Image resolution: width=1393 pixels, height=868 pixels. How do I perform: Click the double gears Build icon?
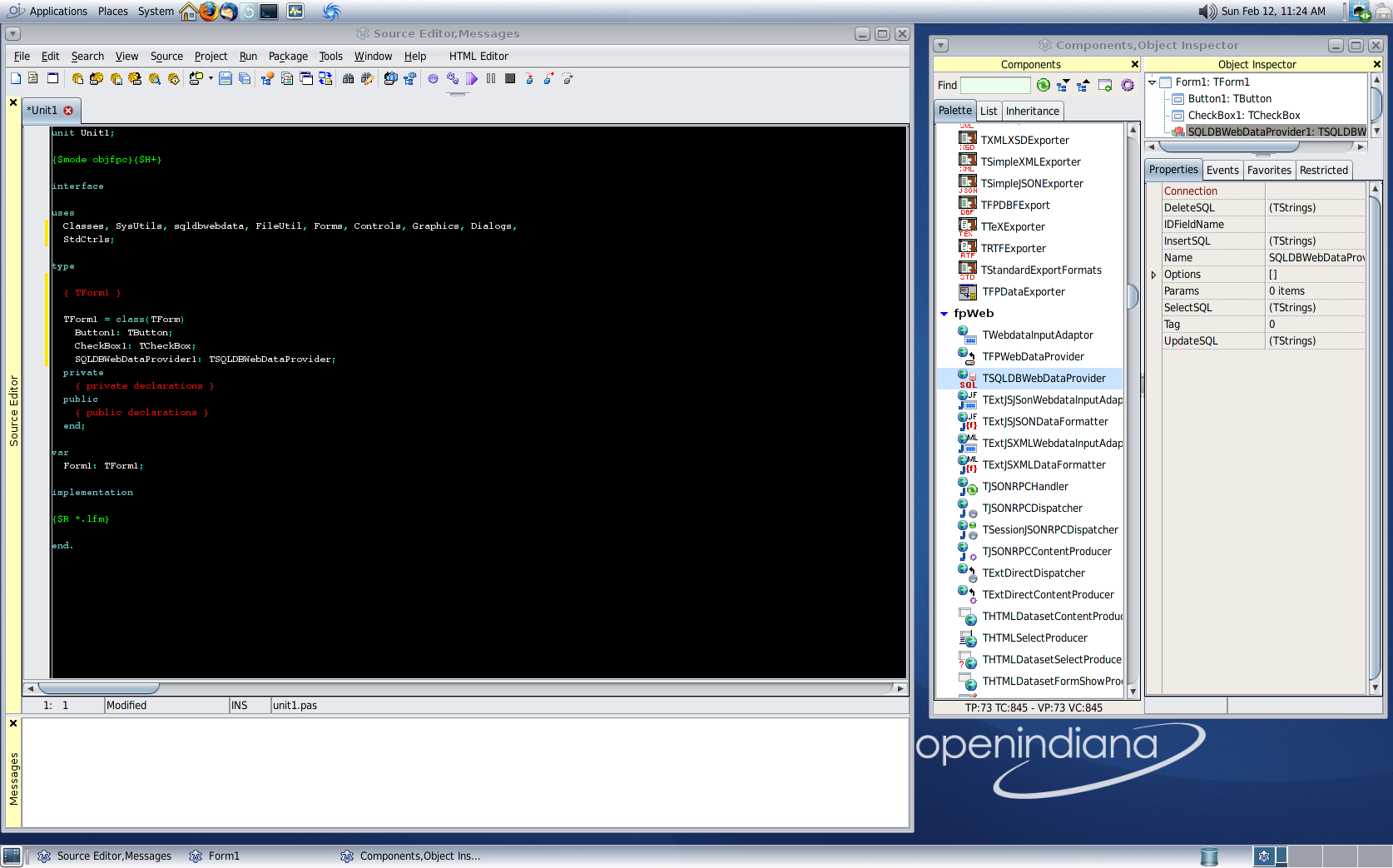point(453,78)
